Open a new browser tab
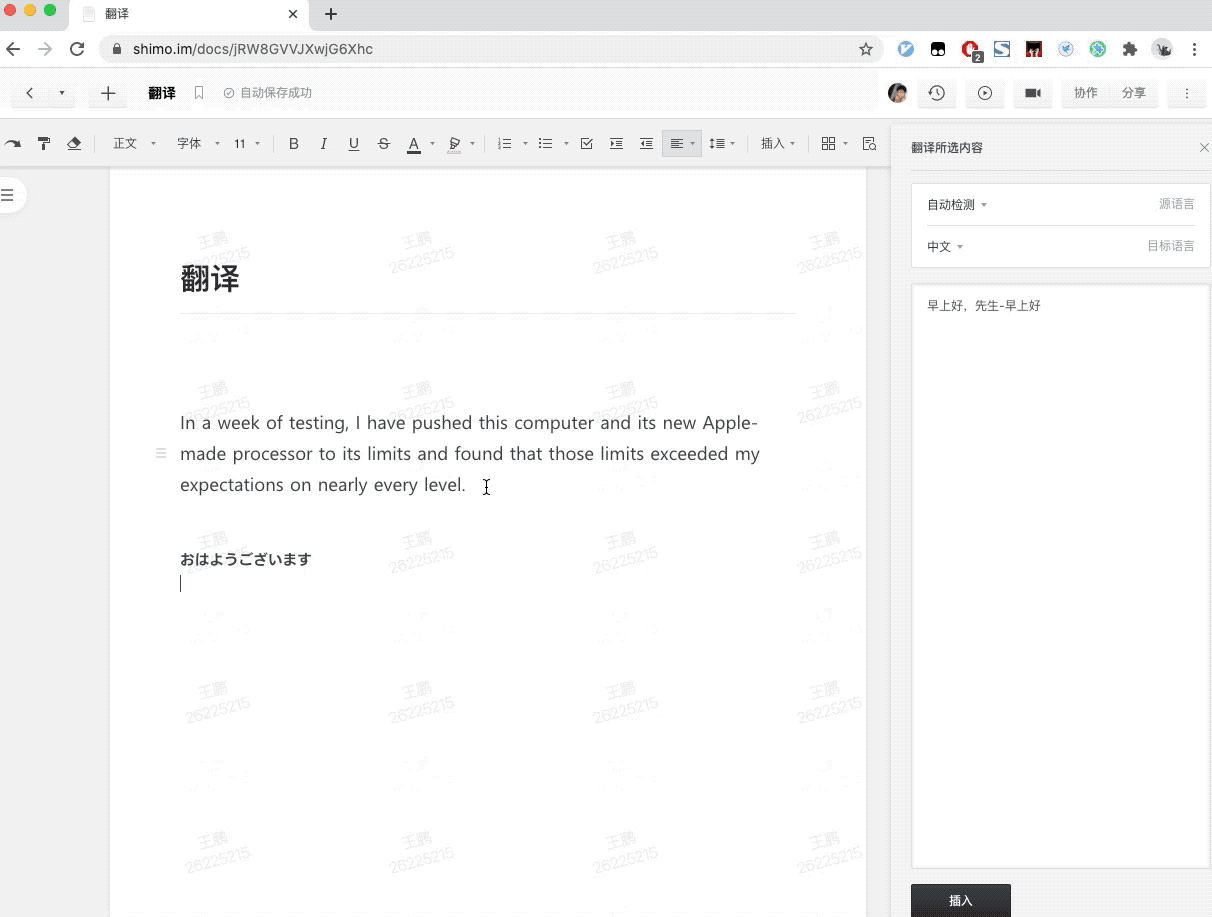The image size is (1212, 917). pyautogui.click(x=331, y=14)
